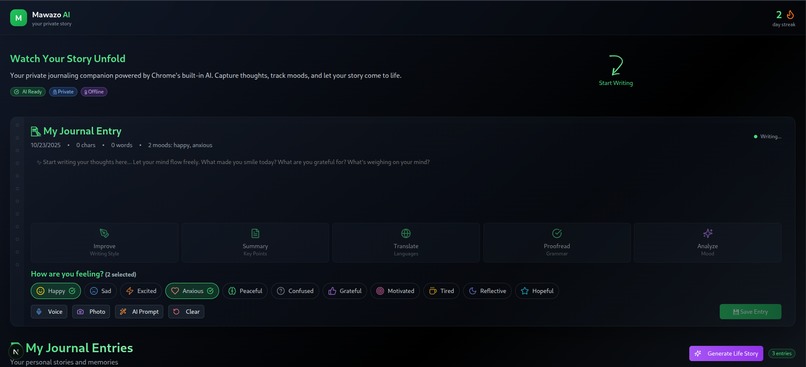806x367 pixels.
Task: Select the Excited mood chip
Action: [x=141, y=291]
